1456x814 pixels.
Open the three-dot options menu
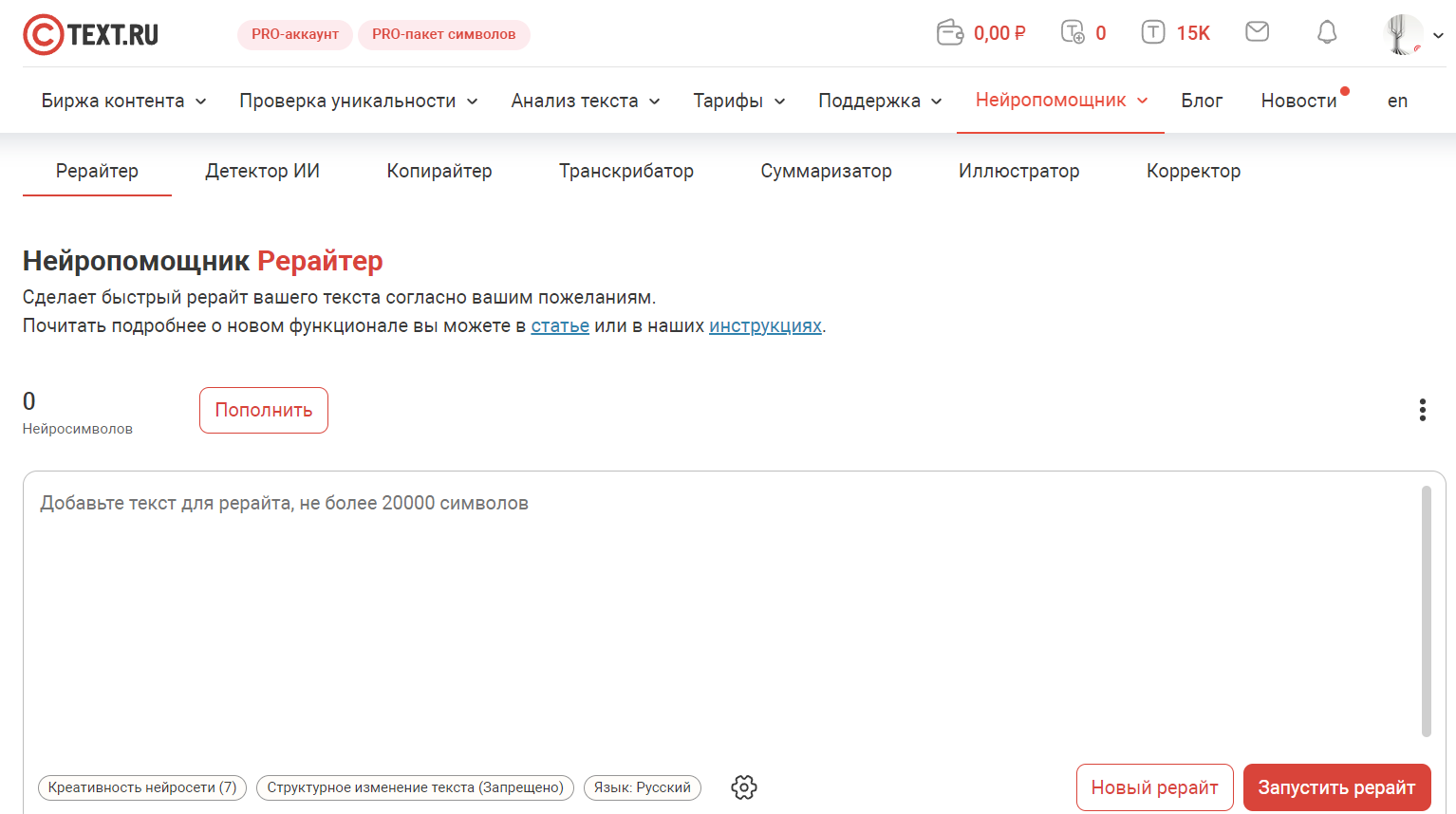click(x=1422, y=410)
